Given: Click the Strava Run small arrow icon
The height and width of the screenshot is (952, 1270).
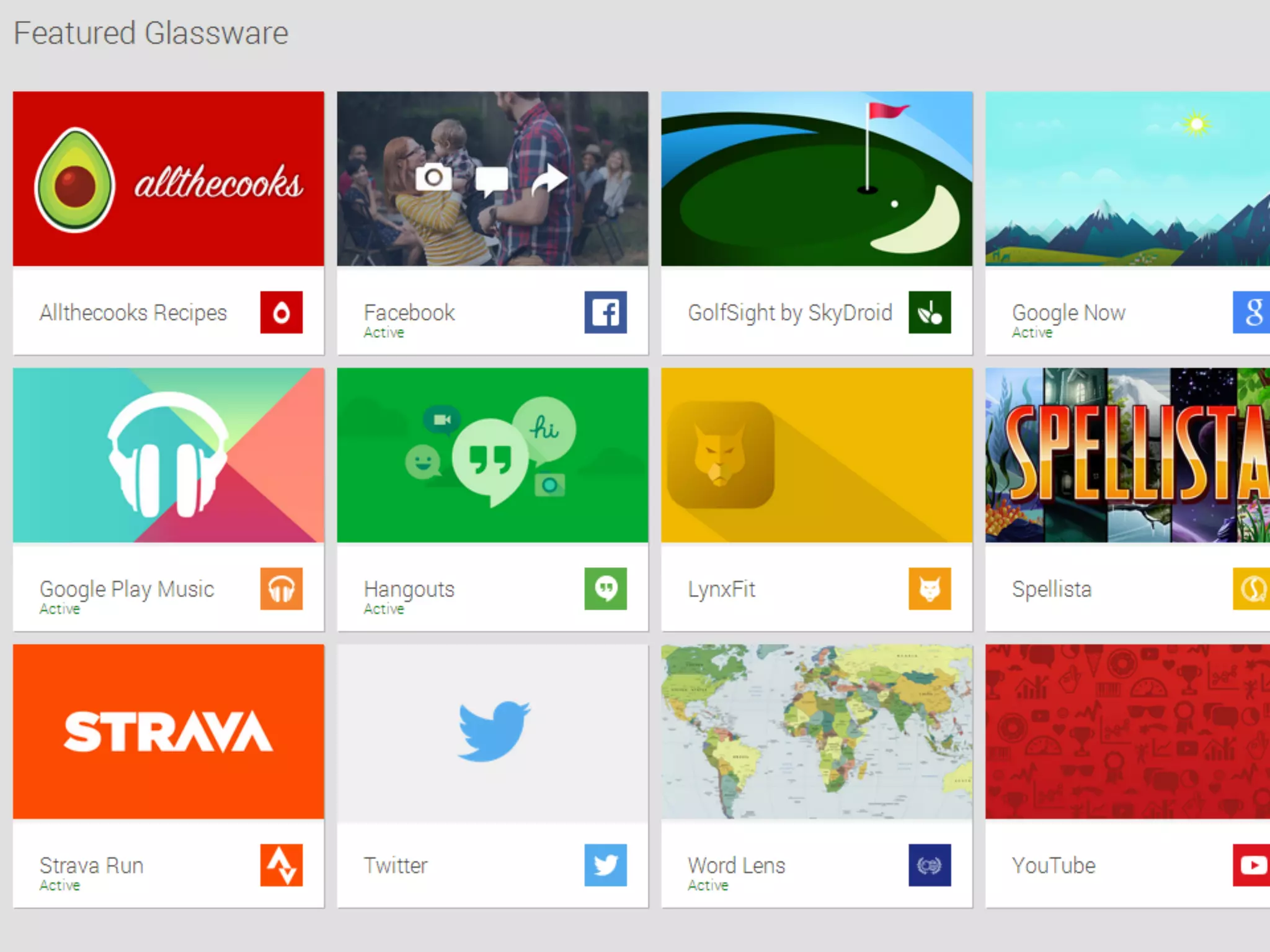Looking at the screenshot, I should coord(281,865).
